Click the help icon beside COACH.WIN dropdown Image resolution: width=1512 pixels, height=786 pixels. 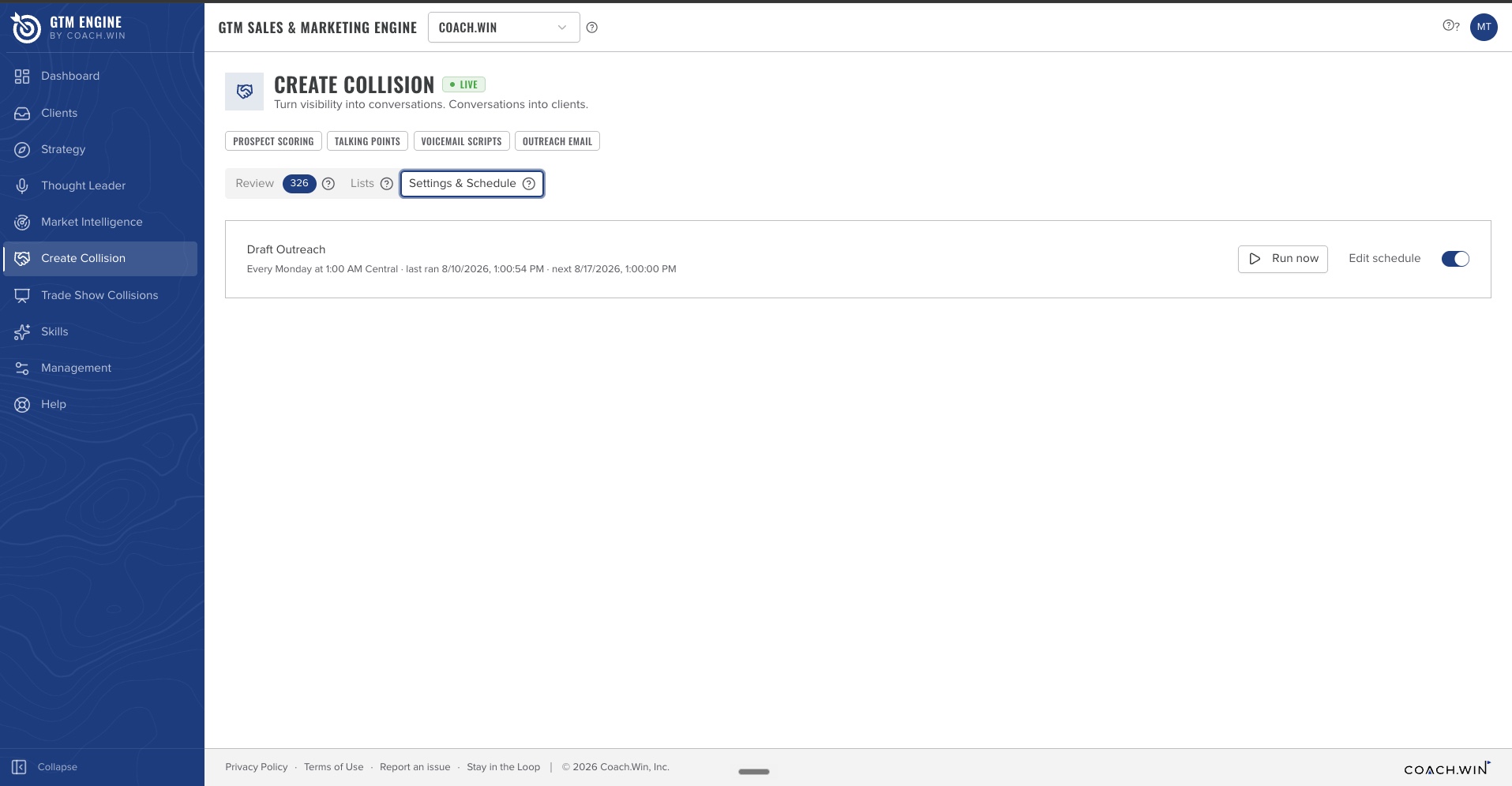coord(592,28)
